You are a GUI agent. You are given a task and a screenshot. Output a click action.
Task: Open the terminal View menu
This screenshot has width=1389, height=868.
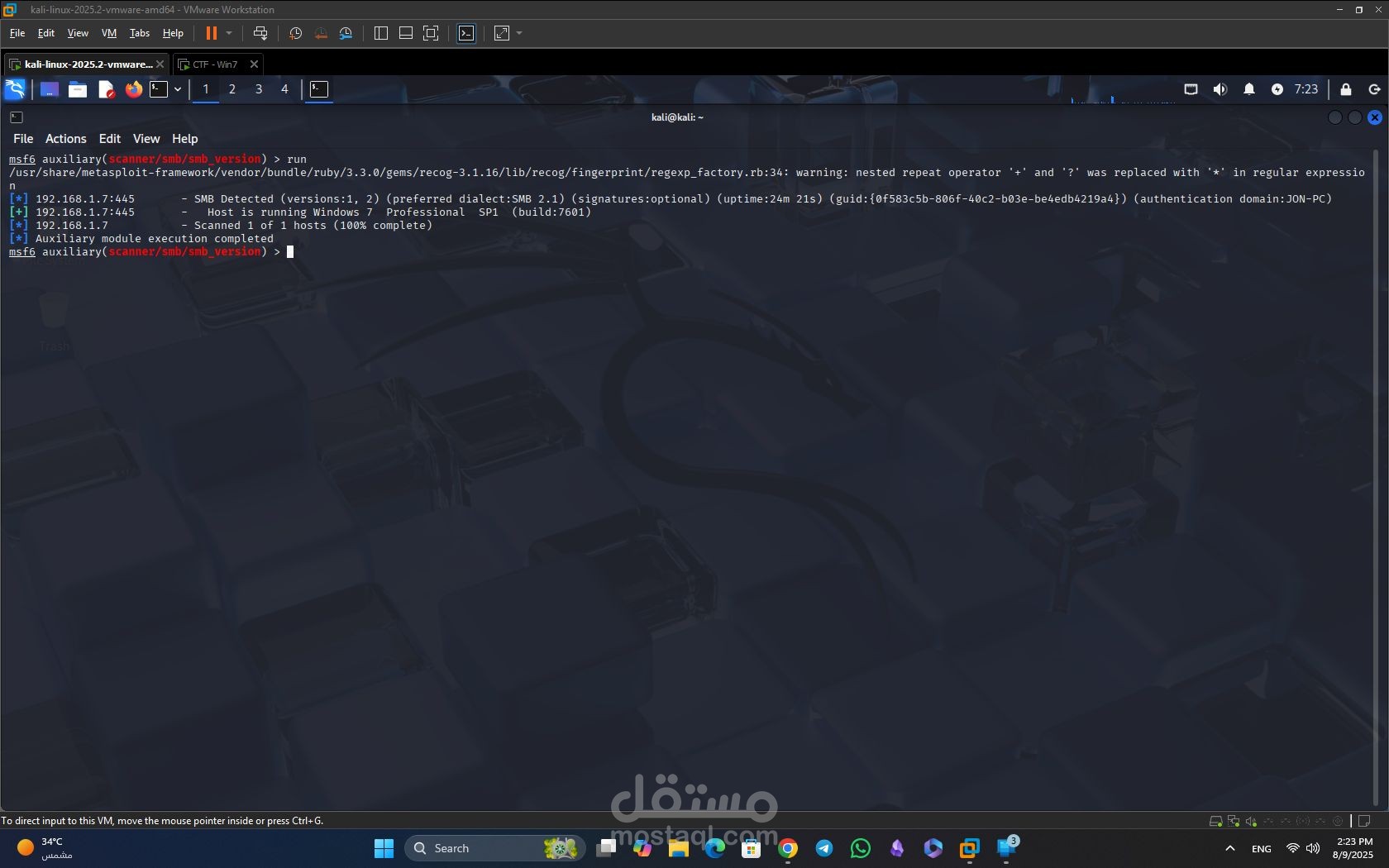coord(146,139)
